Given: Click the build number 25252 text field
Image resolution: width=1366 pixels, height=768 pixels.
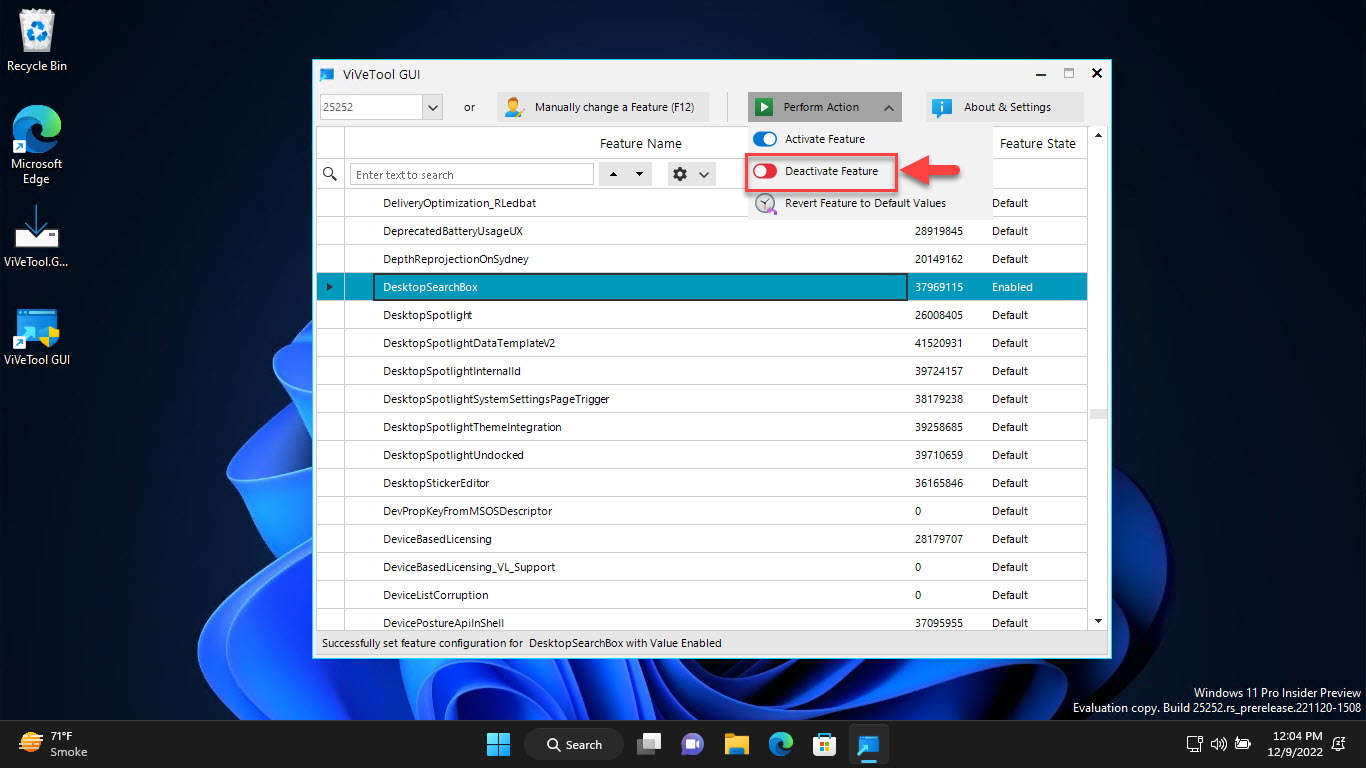Looking at the screenshot, I should 372,107.
